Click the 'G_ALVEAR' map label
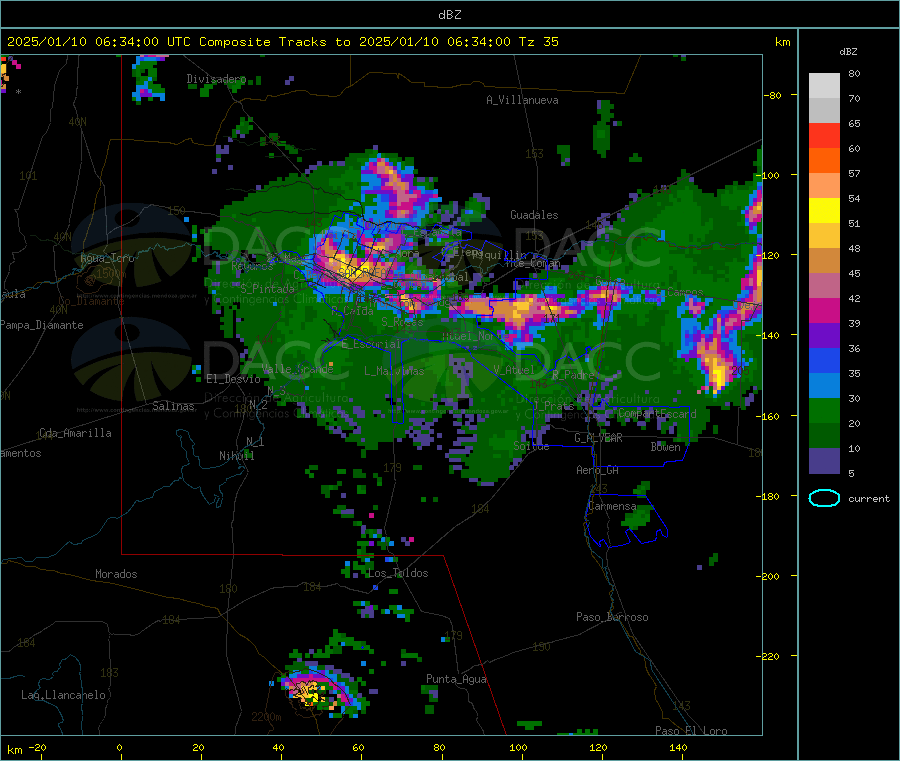 (598, 438)
